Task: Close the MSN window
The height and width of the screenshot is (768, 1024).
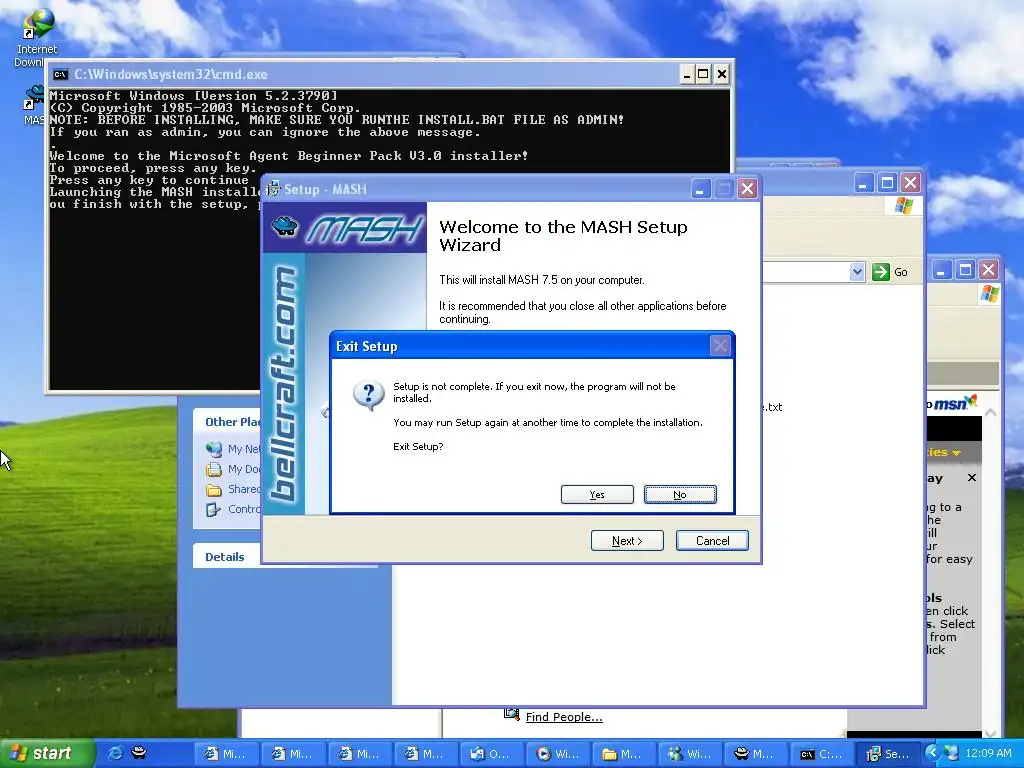Action: [x=989, y=270]
